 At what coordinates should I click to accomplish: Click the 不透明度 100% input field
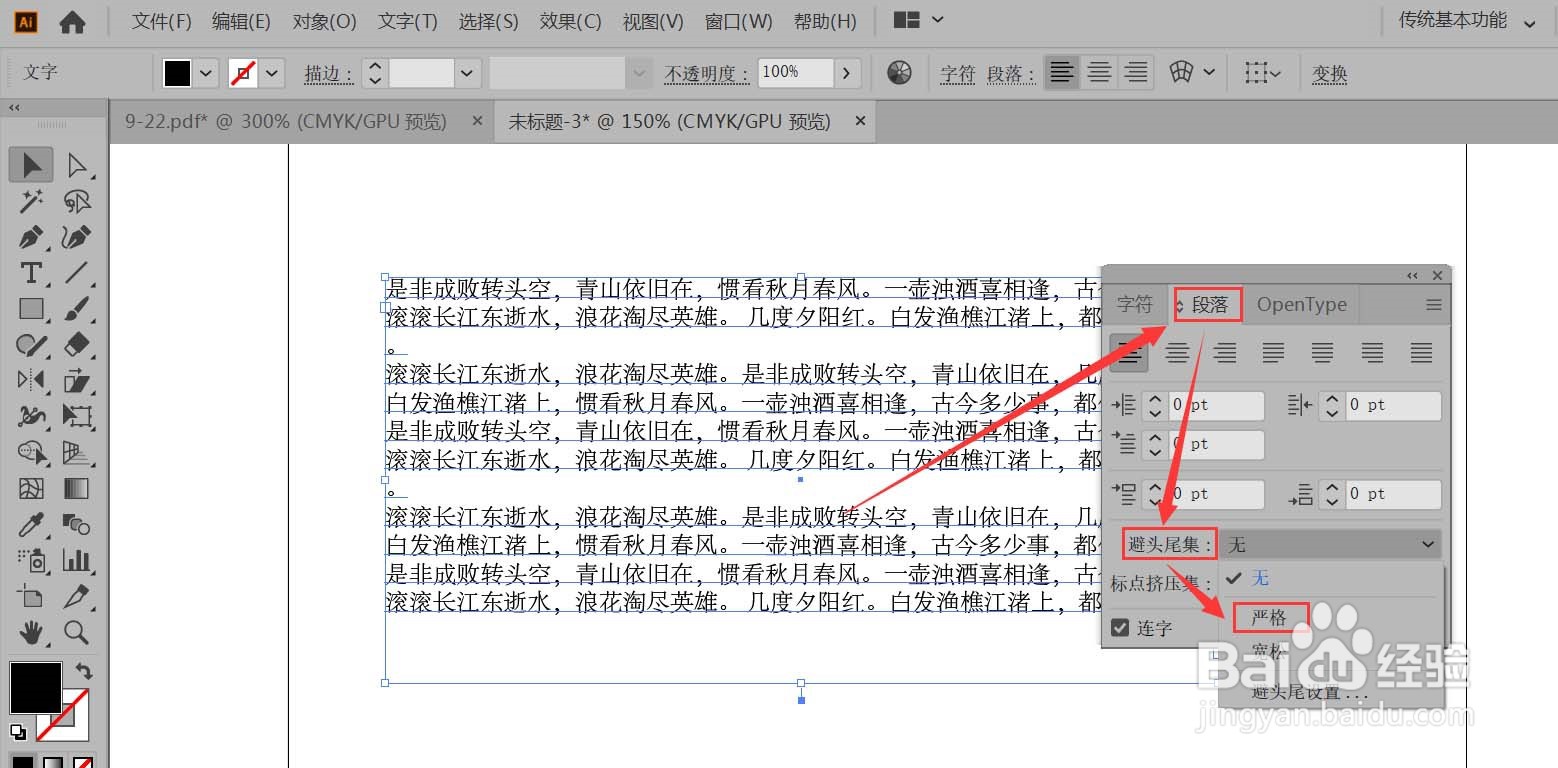(x=795, y=71)
